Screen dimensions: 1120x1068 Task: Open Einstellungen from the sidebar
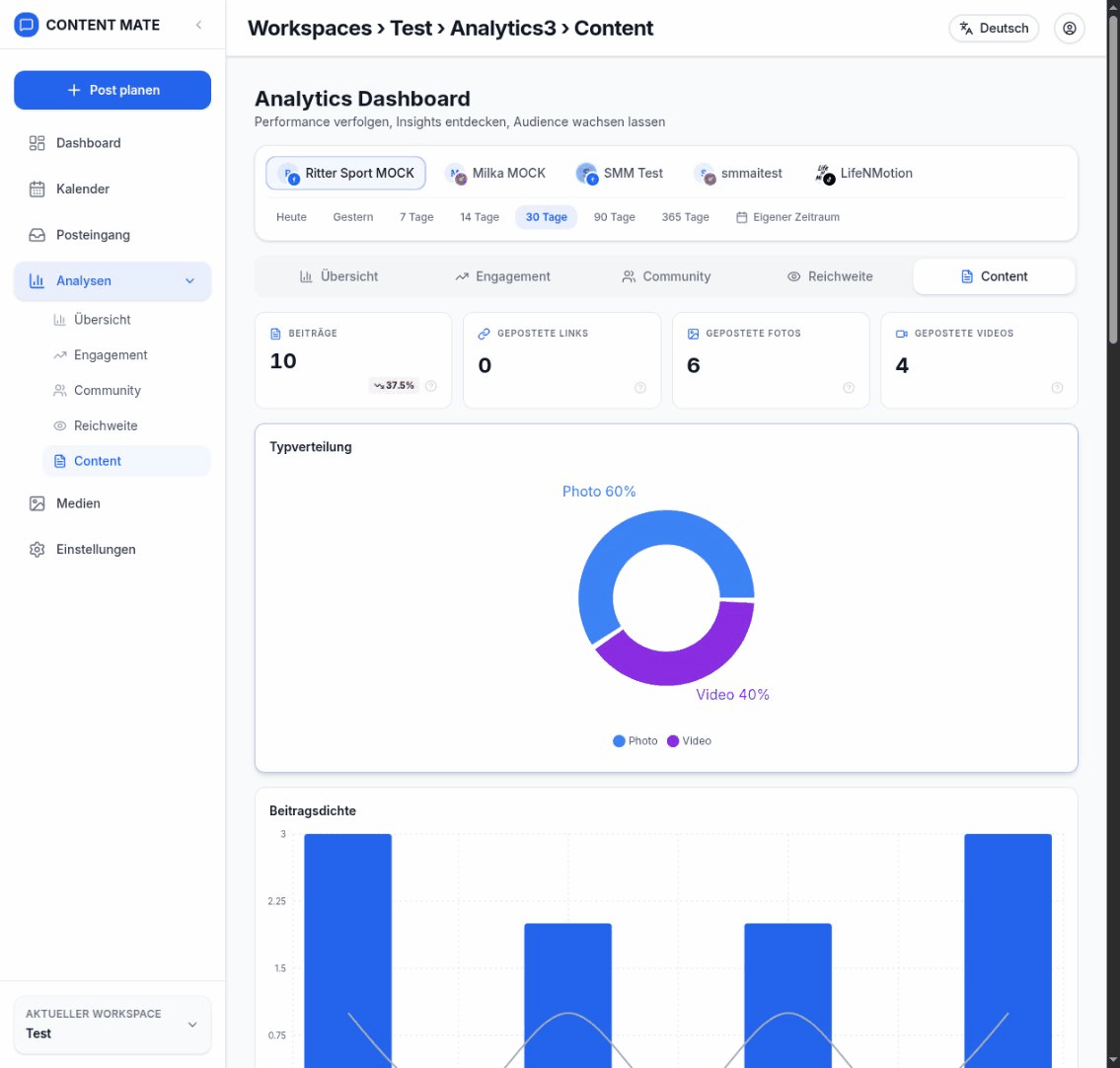coord(96,549)
